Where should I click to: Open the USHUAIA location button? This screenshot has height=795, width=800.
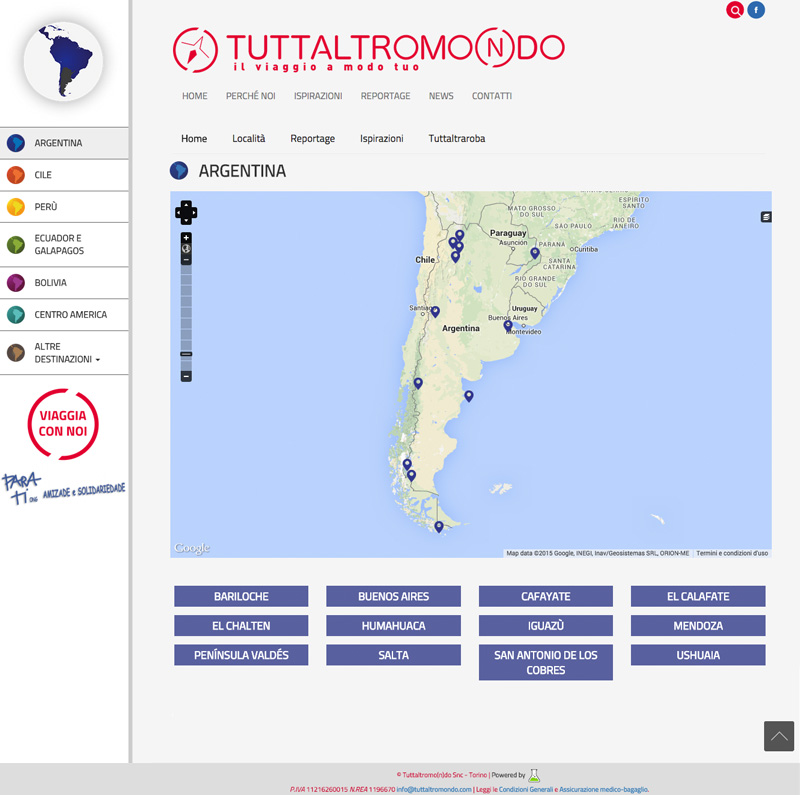click(x=698, y=655)
